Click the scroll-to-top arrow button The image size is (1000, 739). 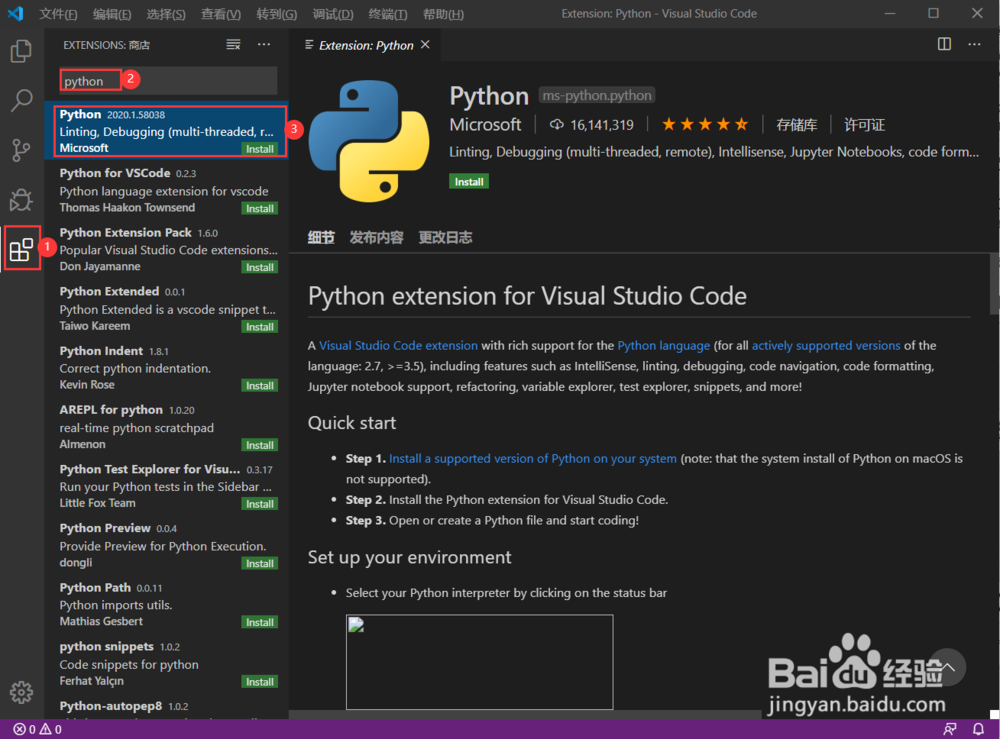(947, 667)
